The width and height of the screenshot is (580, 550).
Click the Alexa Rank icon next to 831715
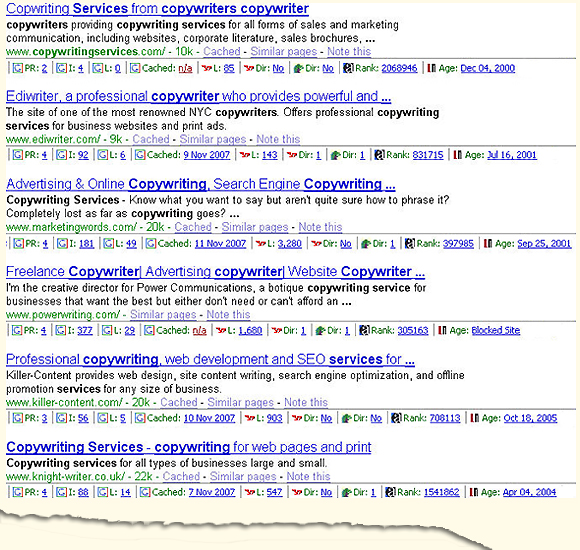379,155
